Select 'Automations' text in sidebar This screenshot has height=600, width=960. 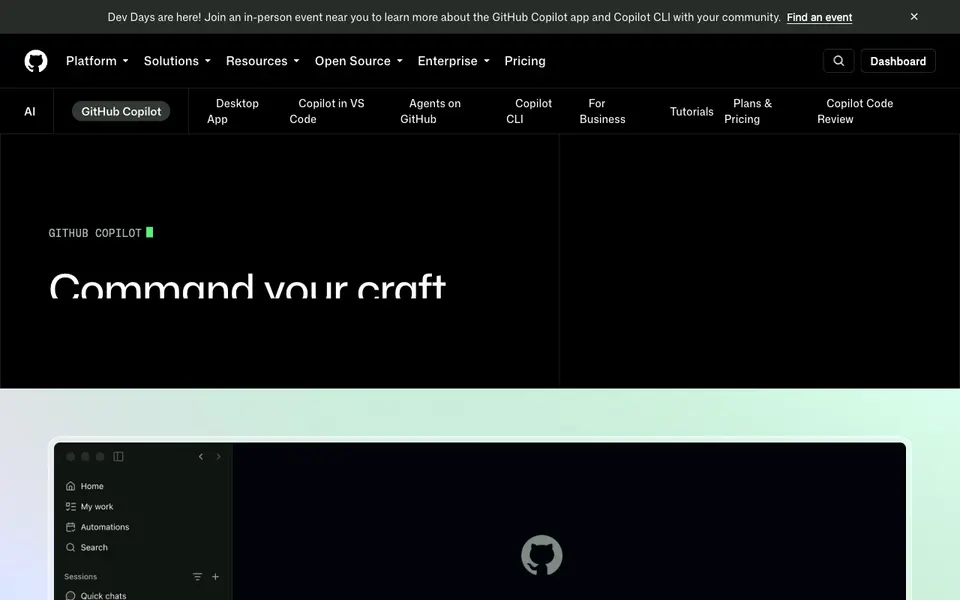105,527
